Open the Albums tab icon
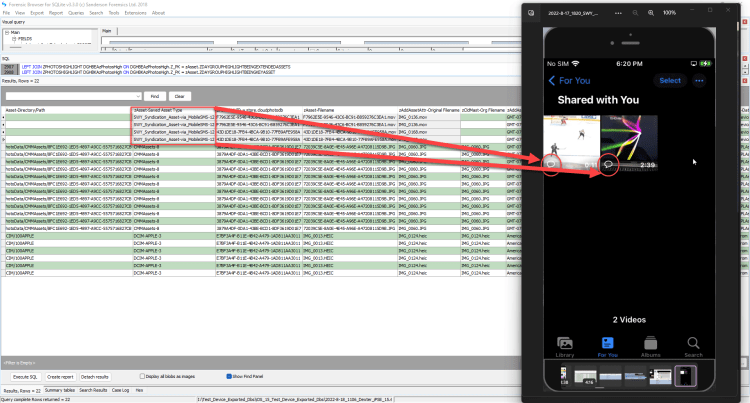The height and width of the screenshot is (403, 750). pos(650,343)
